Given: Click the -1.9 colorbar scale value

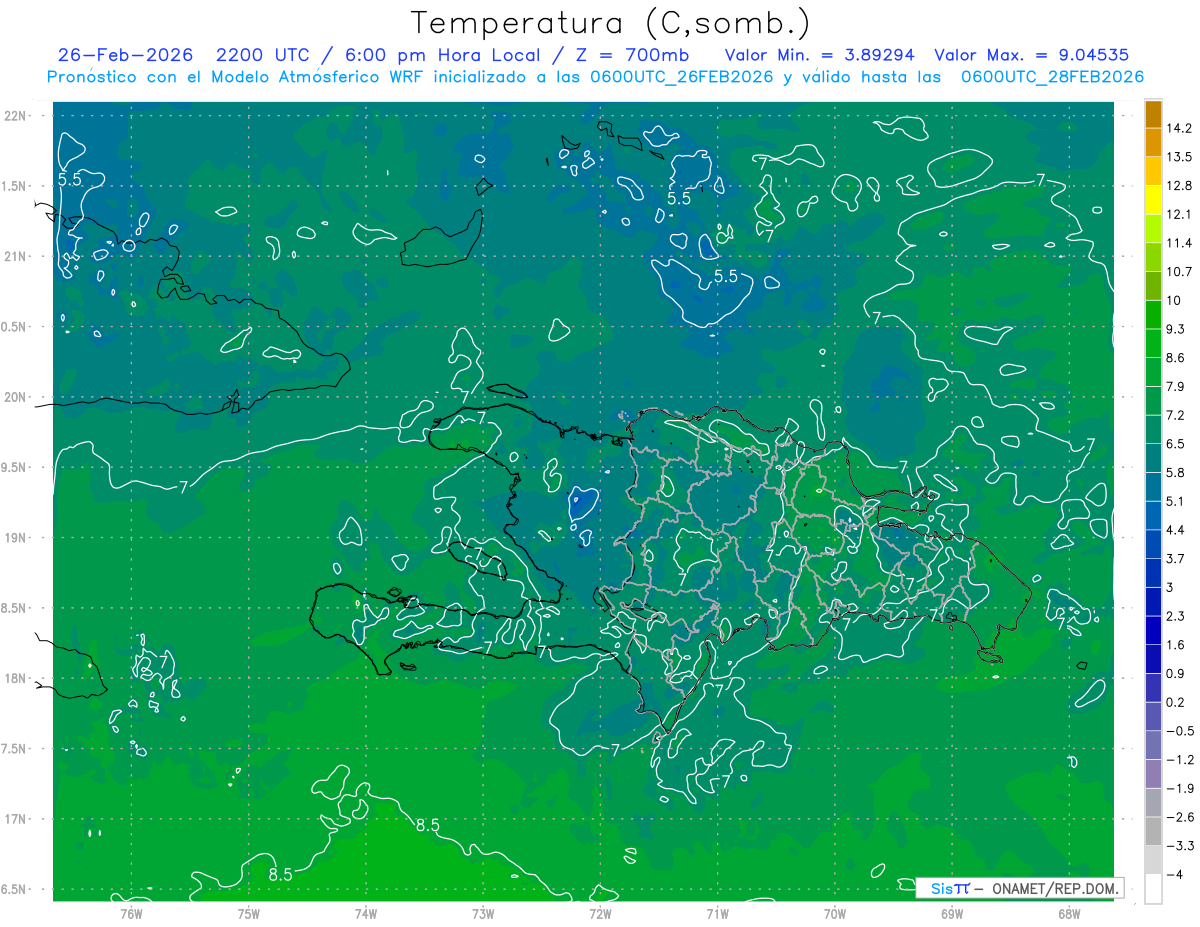Looking at the screenshot, I should point(1181,788).
